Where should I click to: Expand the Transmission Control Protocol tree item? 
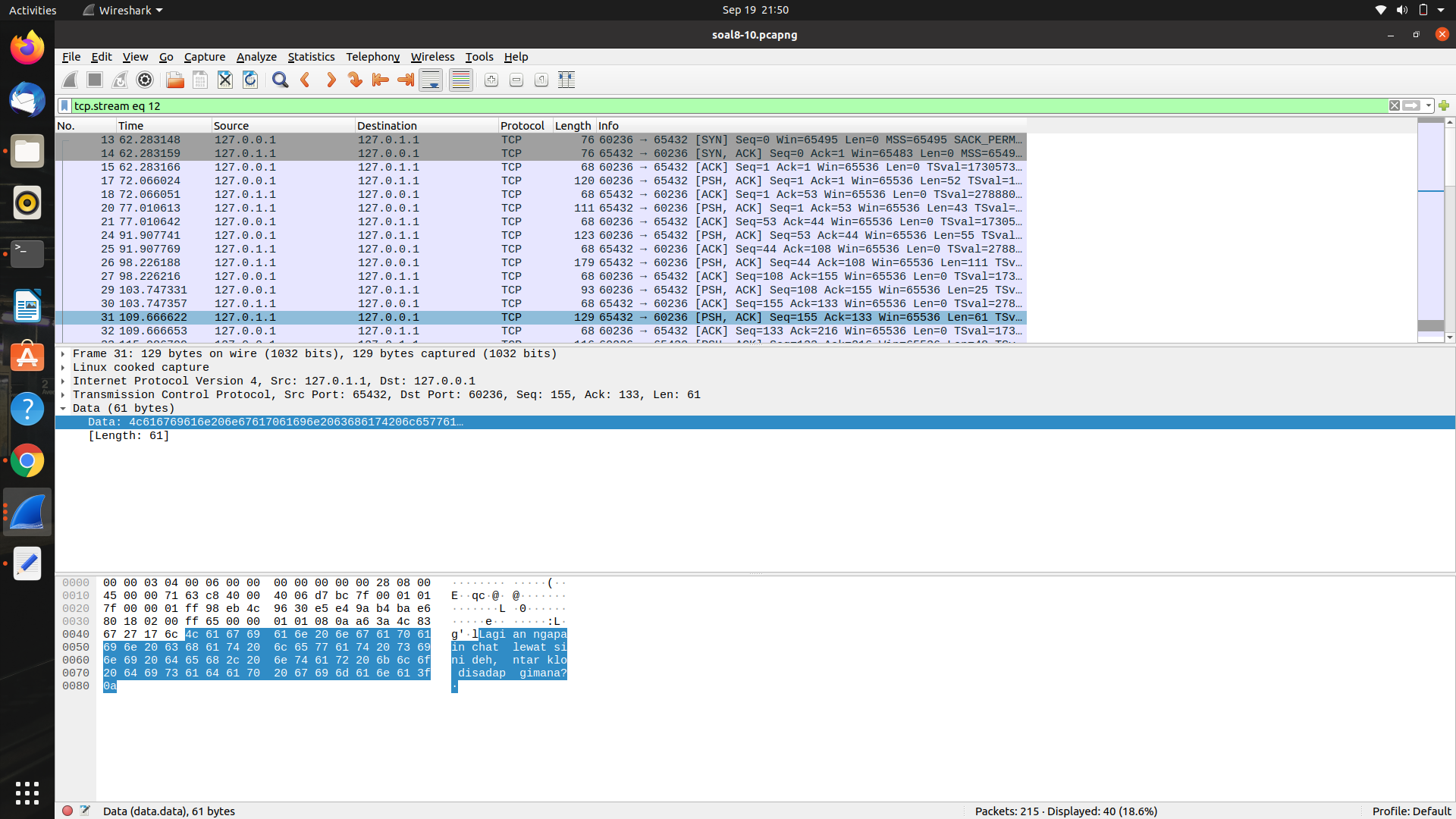[x=63, y=395]
